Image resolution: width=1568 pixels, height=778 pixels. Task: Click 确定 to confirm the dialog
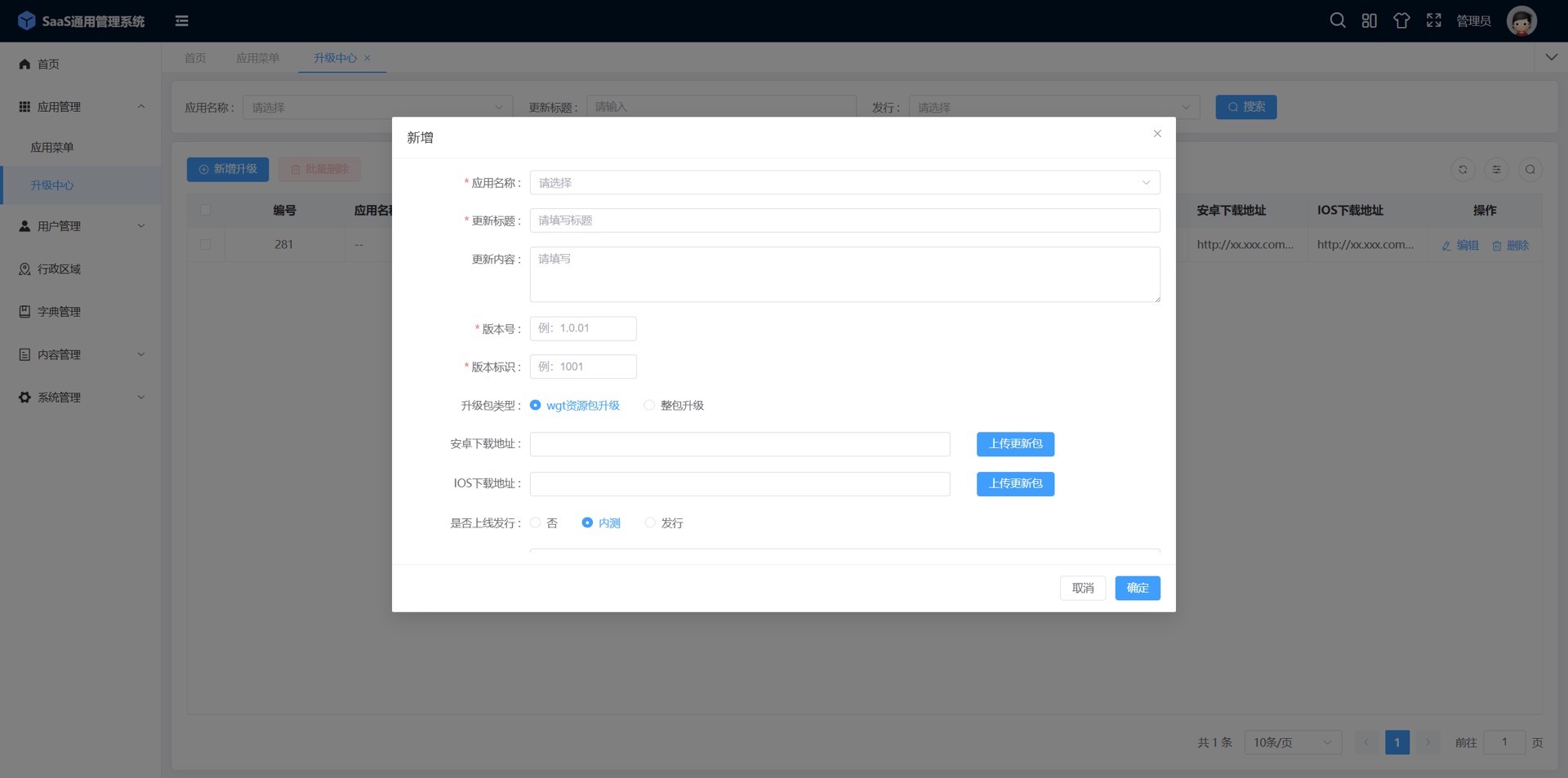1138,589
